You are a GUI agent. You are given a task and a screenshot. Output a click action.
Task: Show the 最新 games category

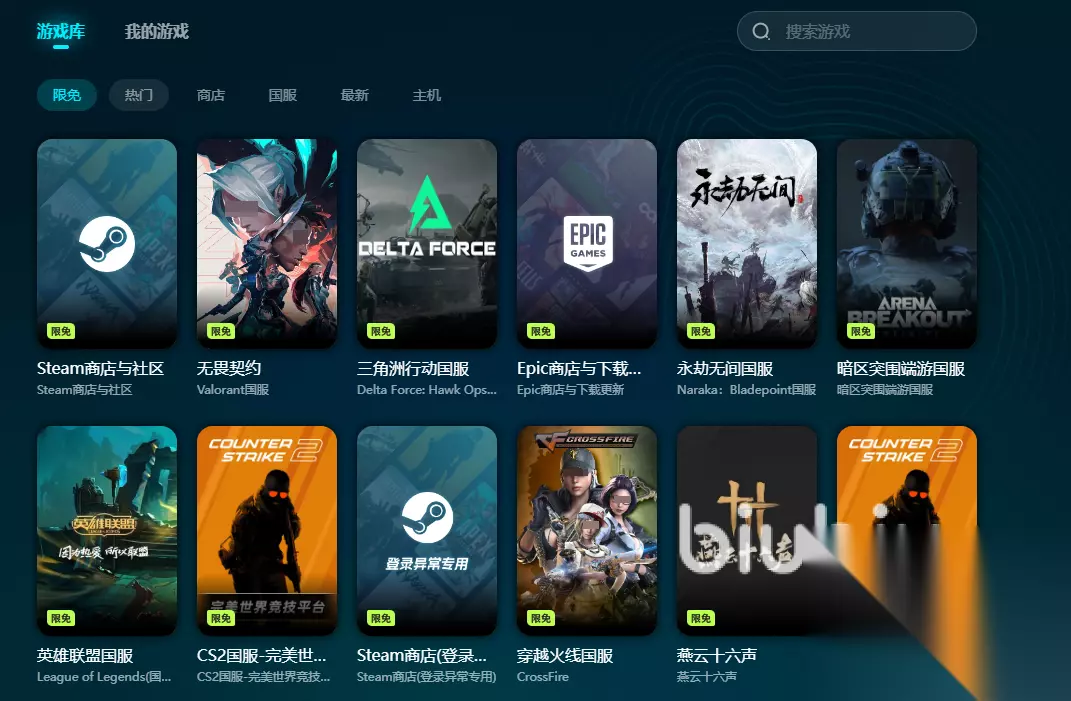click(x=354, y=95)
